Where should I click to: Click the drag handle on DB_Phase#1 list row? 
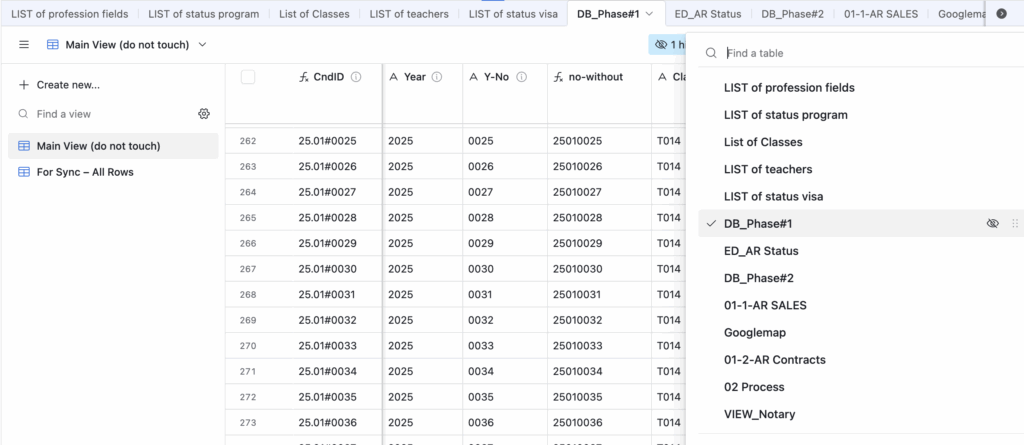pos(1015,224)
